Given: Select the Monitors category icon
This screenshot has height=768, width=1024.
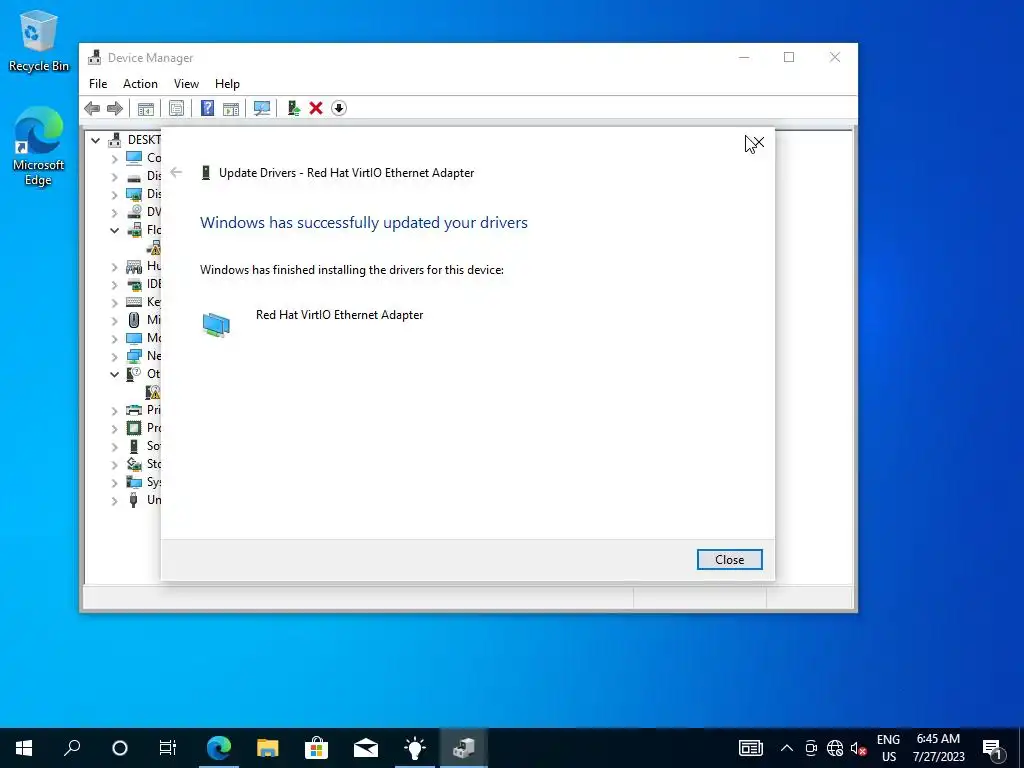Looking at the screenshot, I should tap(134, 338).
